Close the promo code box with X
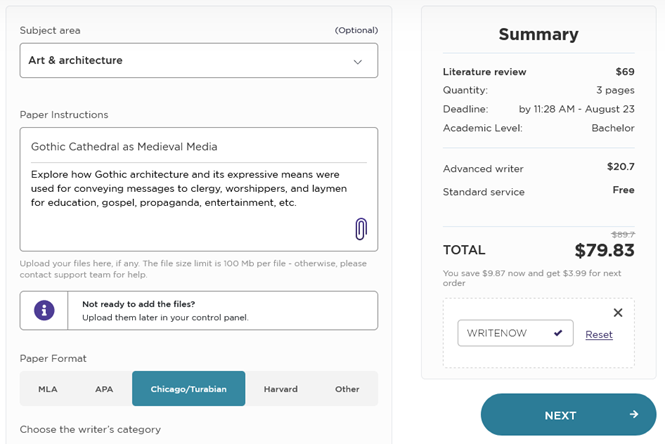This screenshot has width=665, height=444. click(618, 313)
